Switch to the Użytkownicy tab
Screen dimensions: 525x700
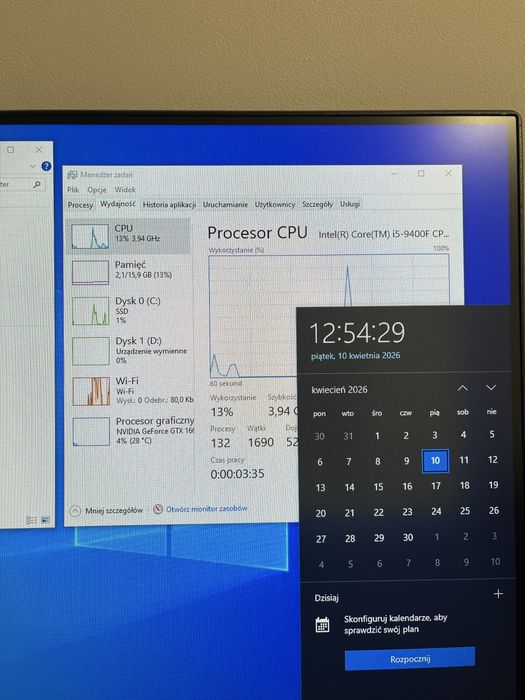point(275,204)
